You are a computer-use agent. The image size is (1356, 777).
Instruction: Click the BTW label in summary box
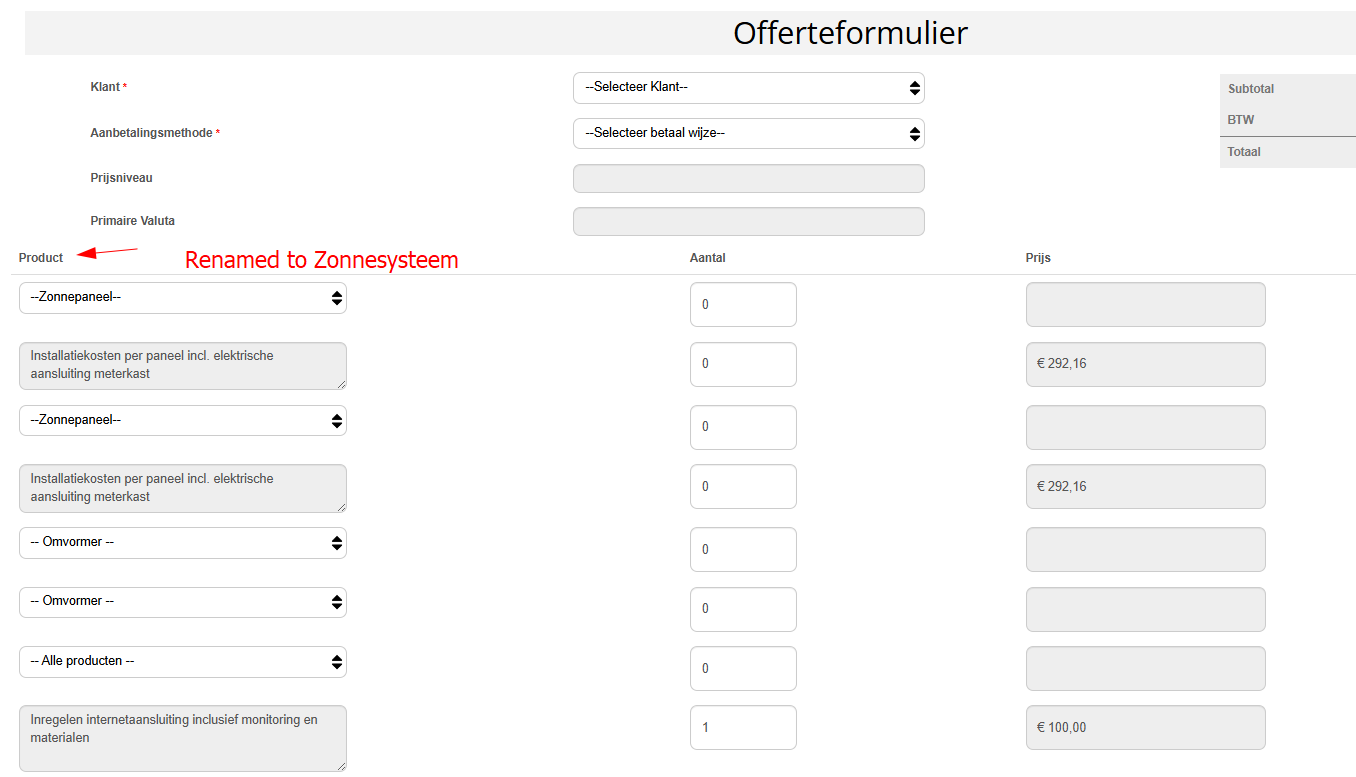(x=1241, y=120)
